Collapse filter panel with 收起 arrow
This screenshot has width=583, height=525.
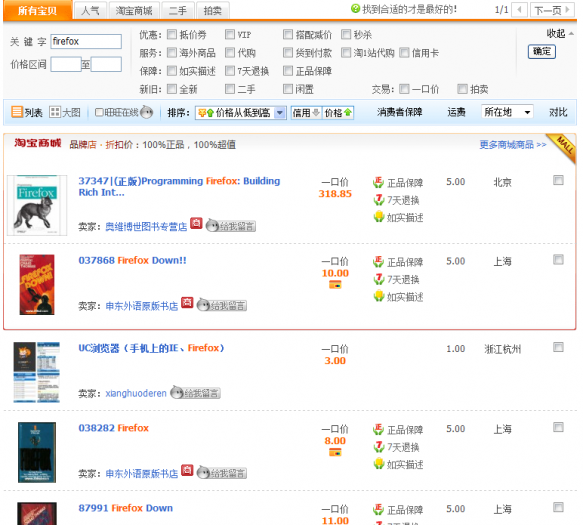click(x=560, y=33)
